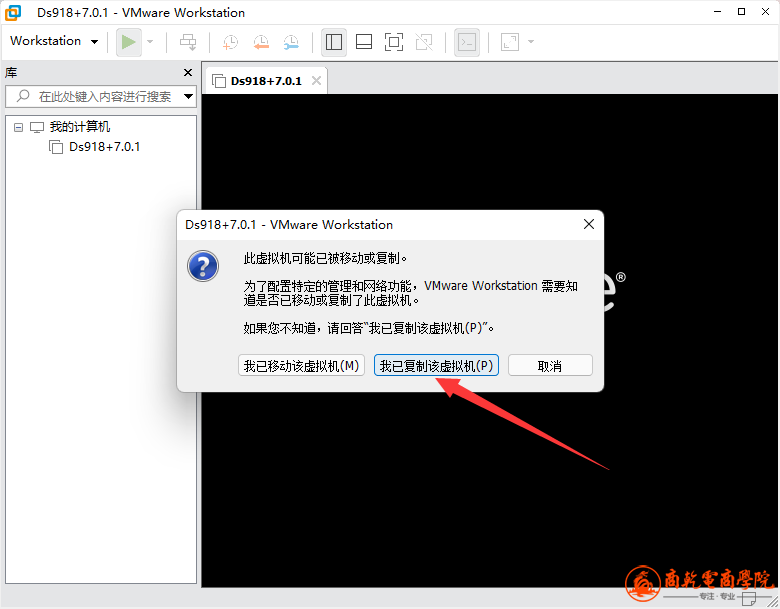Click the 我已复制该虚拟机(P) button
Viewport: 780px width, 609px height.
coord(436,366)
